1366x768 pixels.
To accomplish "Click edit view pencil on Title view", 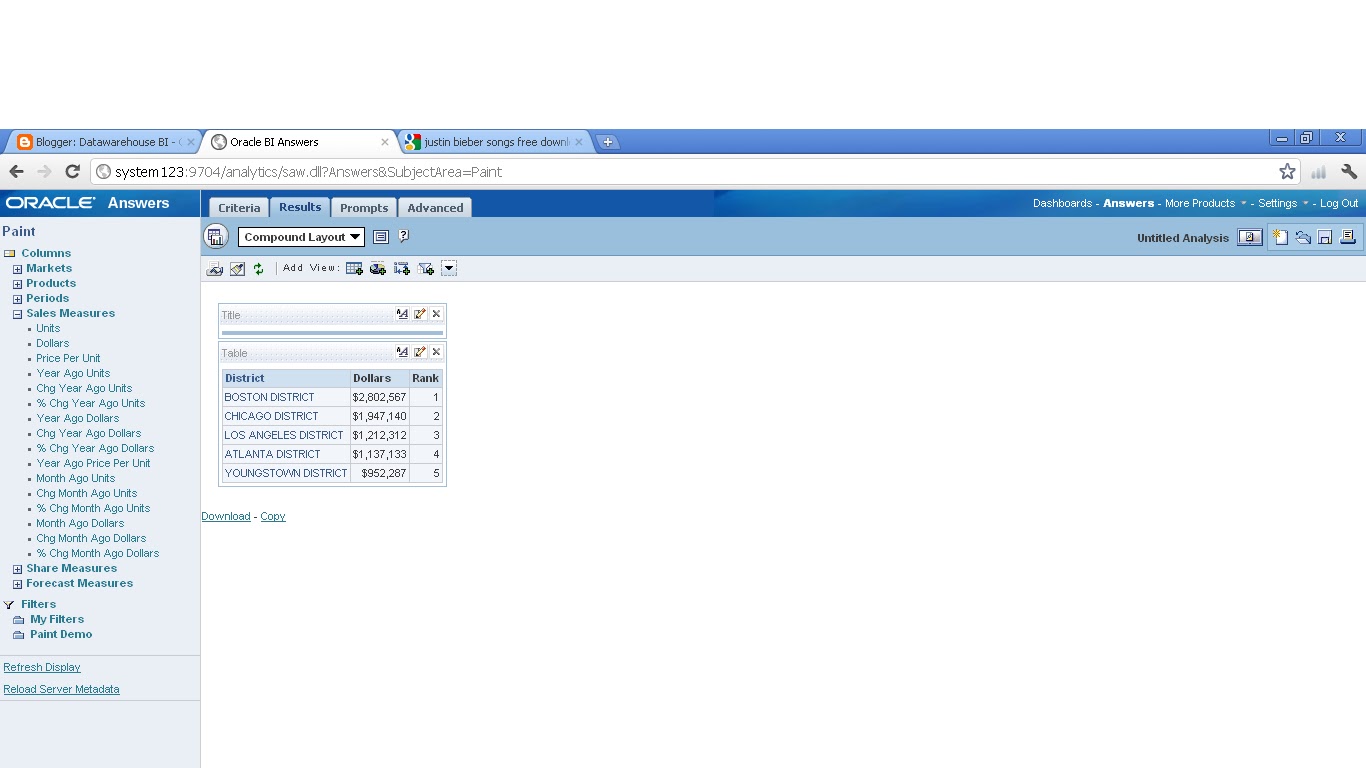I will pos(420,314).
